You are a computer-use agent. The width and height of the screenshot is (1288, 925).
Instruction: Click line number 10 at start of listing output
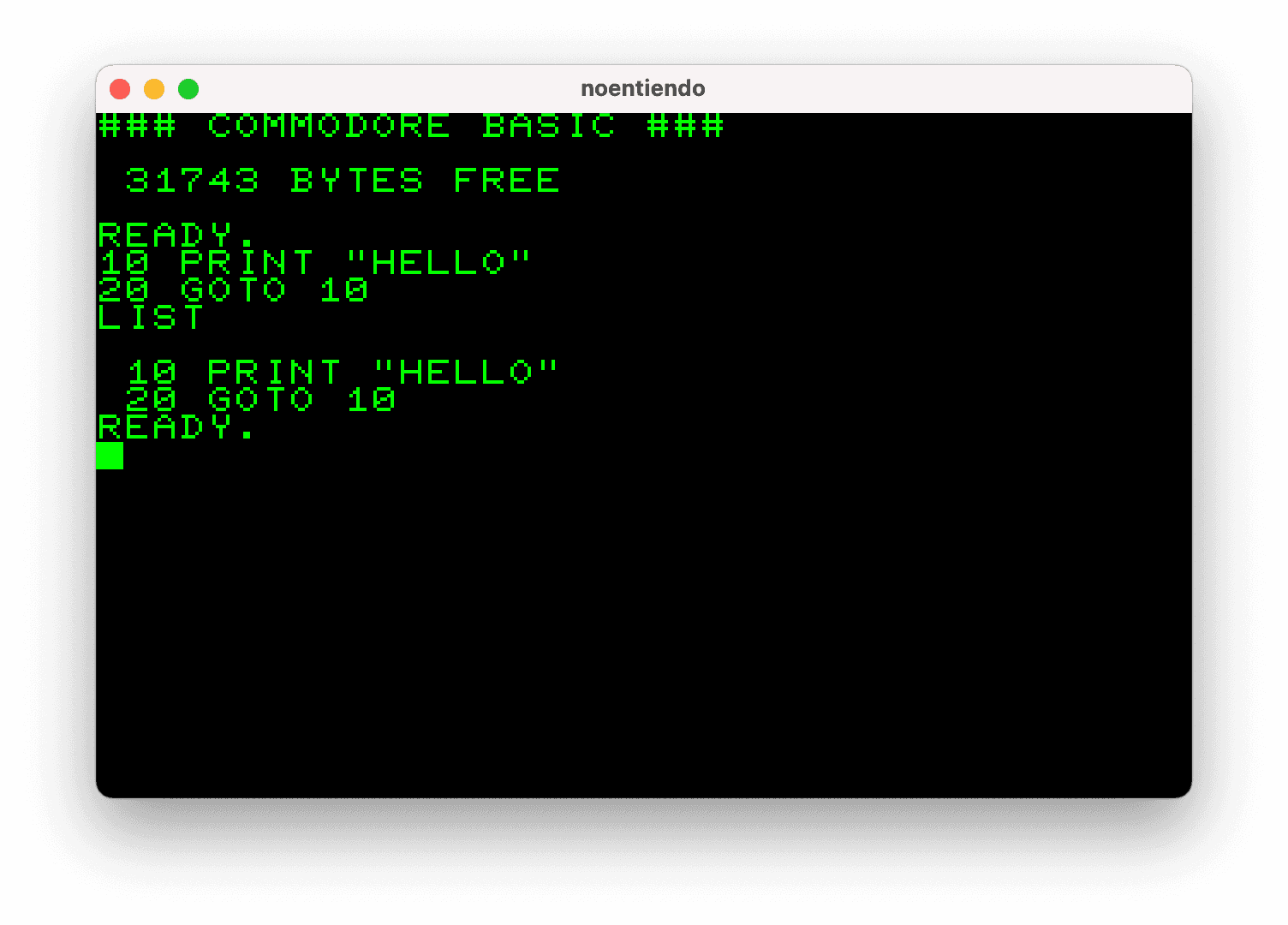pos(151,373)
